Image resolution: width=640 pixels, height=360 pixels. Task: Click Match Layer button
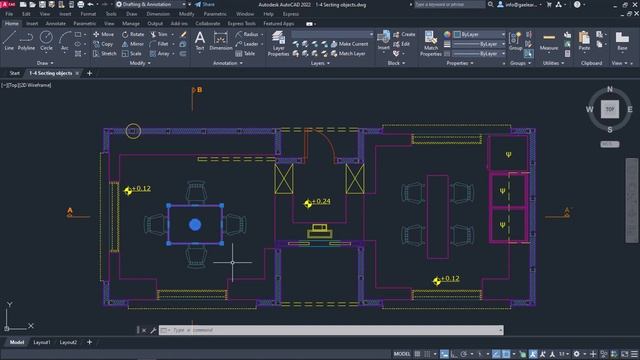coord(348,53)
